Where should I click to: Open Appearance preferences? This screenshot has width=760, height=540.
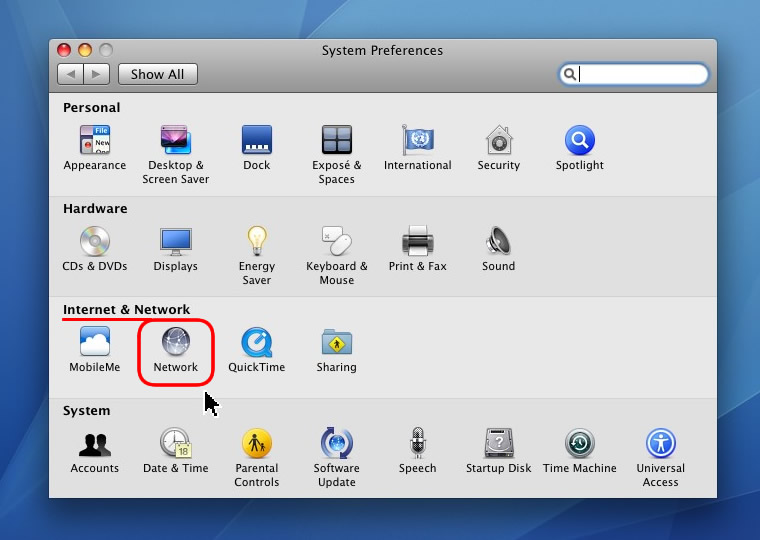tap(95, 141)
